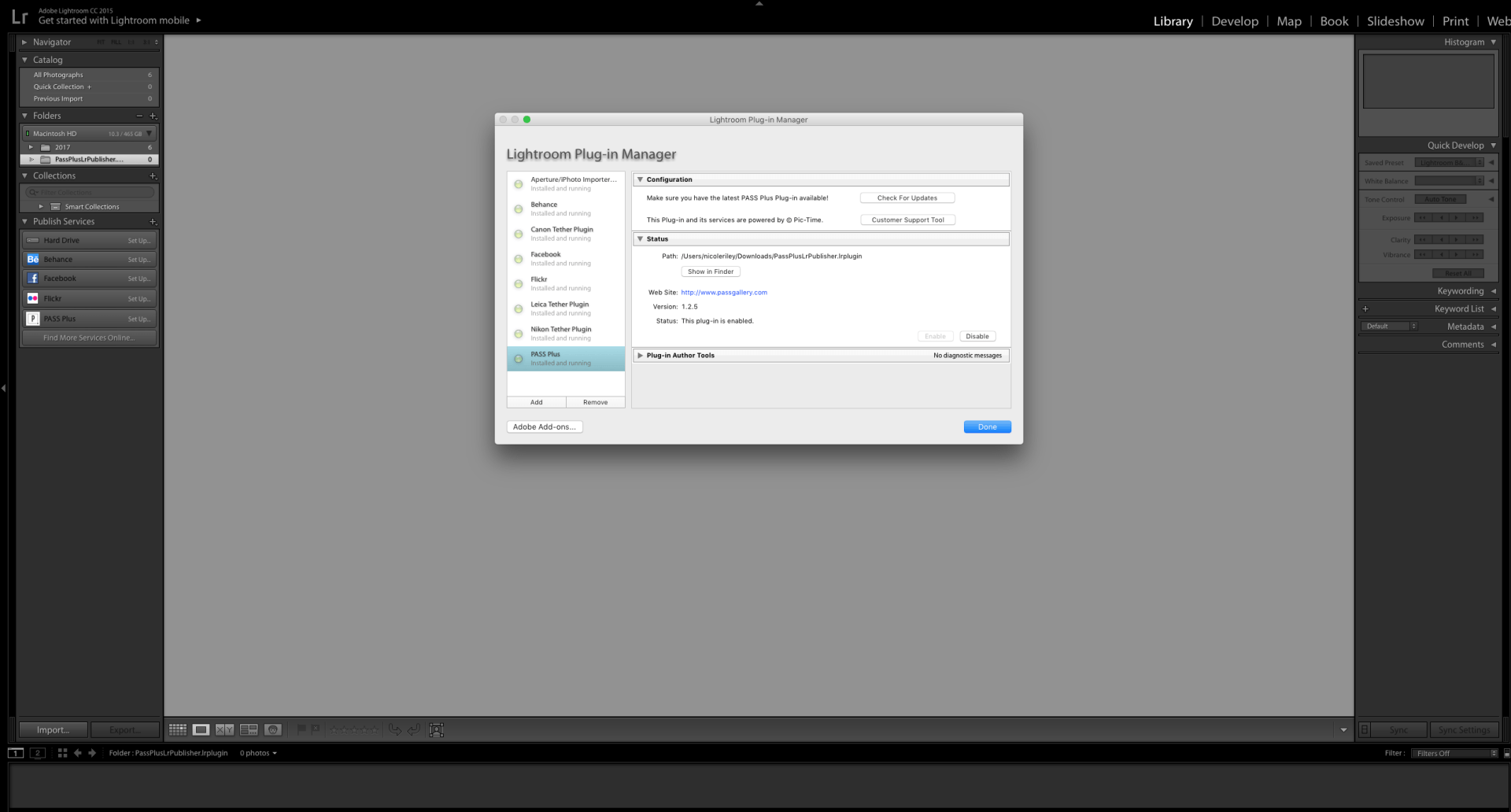1511x812 pixels.
Task: Click PASS Plus plug-in status indicator
Action: tap(519, 359)
